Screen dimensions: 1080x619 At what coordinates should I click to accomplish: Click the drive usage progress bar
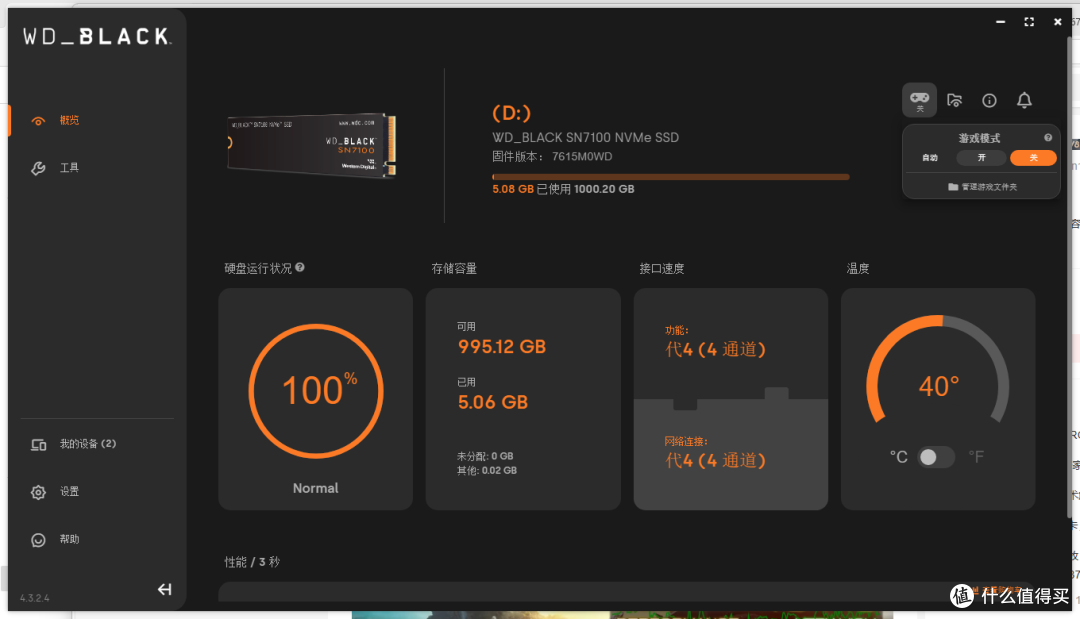click(x=670, y=177)
